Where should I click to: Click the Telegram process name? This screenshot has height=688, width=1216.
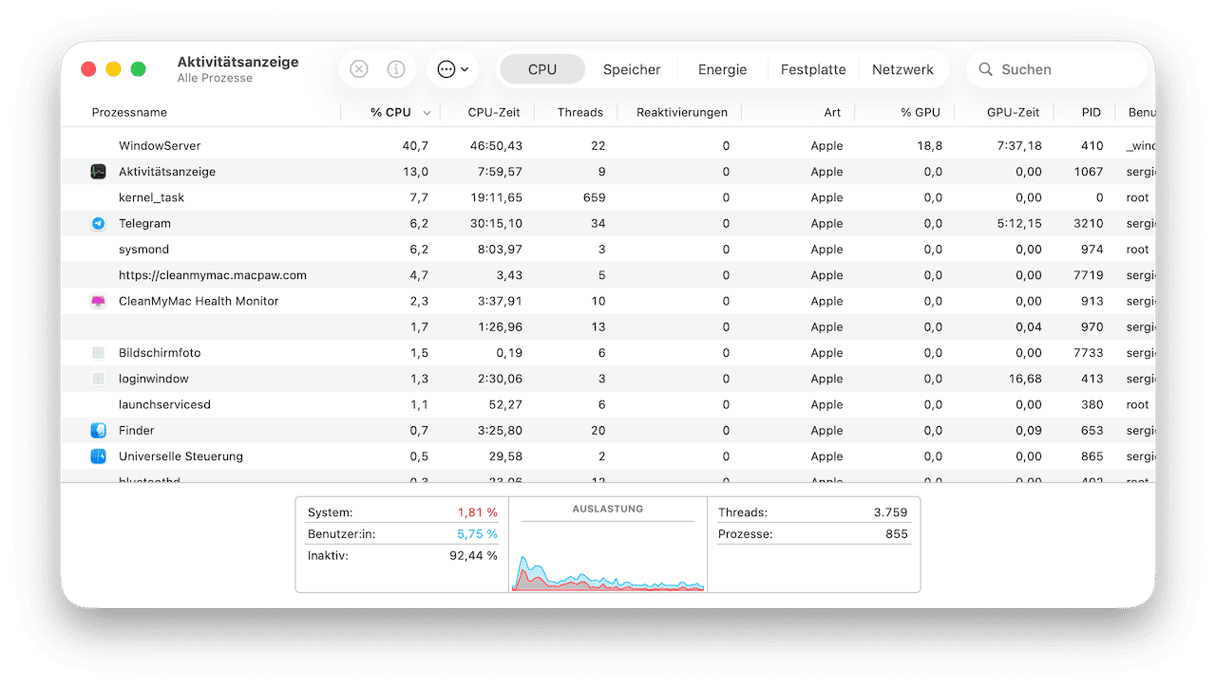pos(145,224)
